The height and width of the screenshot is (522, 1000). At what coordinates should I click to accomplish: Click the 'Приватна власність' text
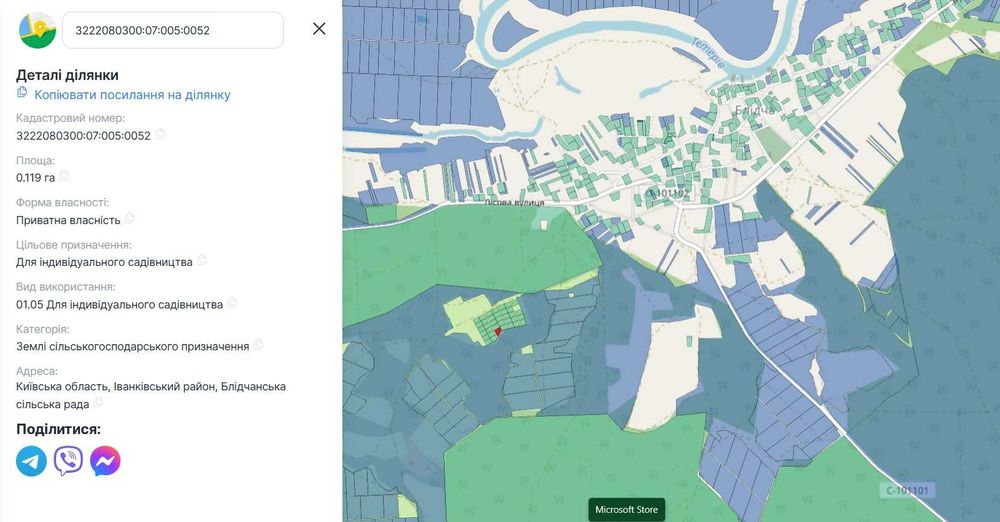point(68,220)
